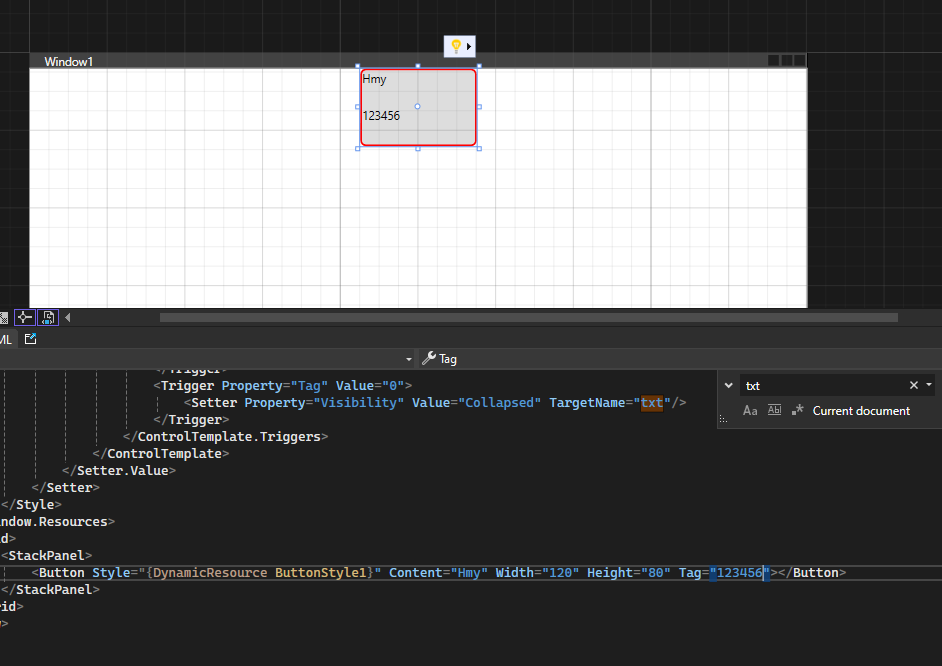Clear the find search text
942x666 pixels.
(913, 386)
